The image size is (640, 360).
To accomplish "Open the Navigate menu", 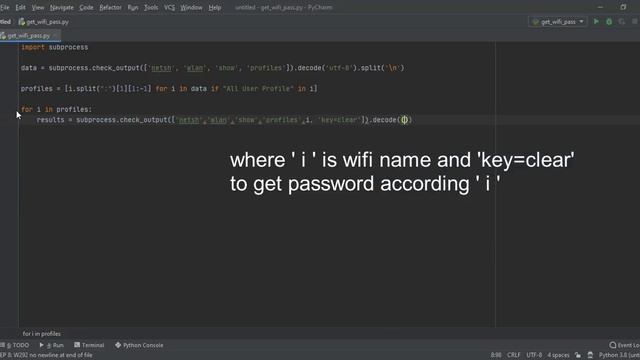I will tap(62, 7).
